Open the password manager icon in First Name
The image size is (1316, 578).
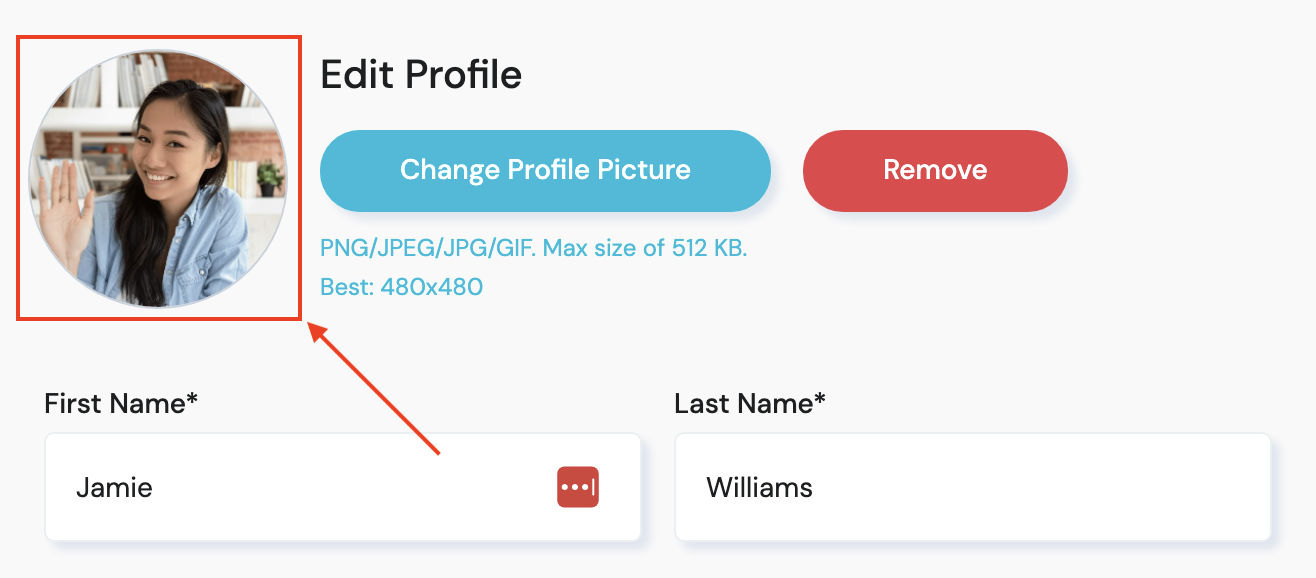pyautogui.click(x=577, y=487)
